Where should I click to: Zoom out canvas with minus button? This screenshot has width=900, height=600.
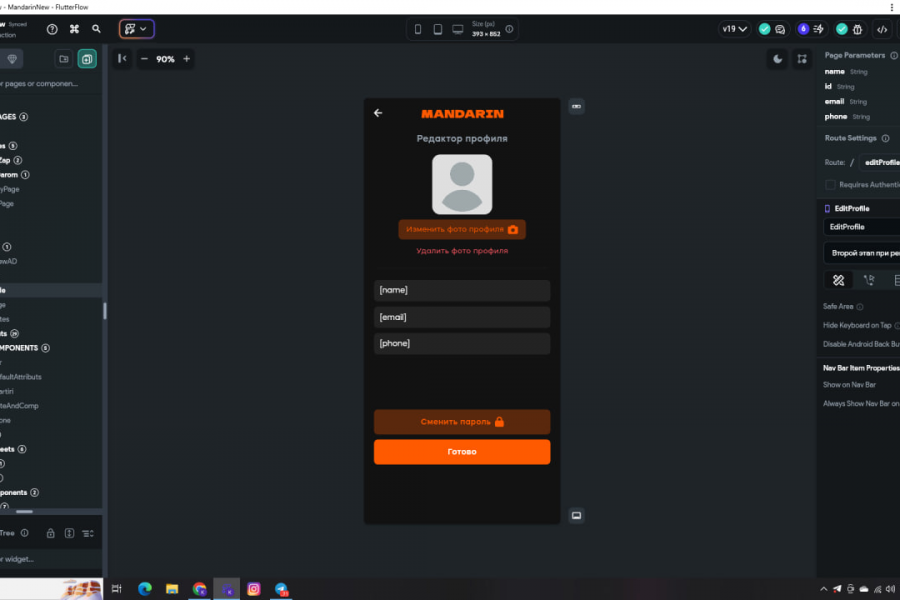[x=144, y=59]
